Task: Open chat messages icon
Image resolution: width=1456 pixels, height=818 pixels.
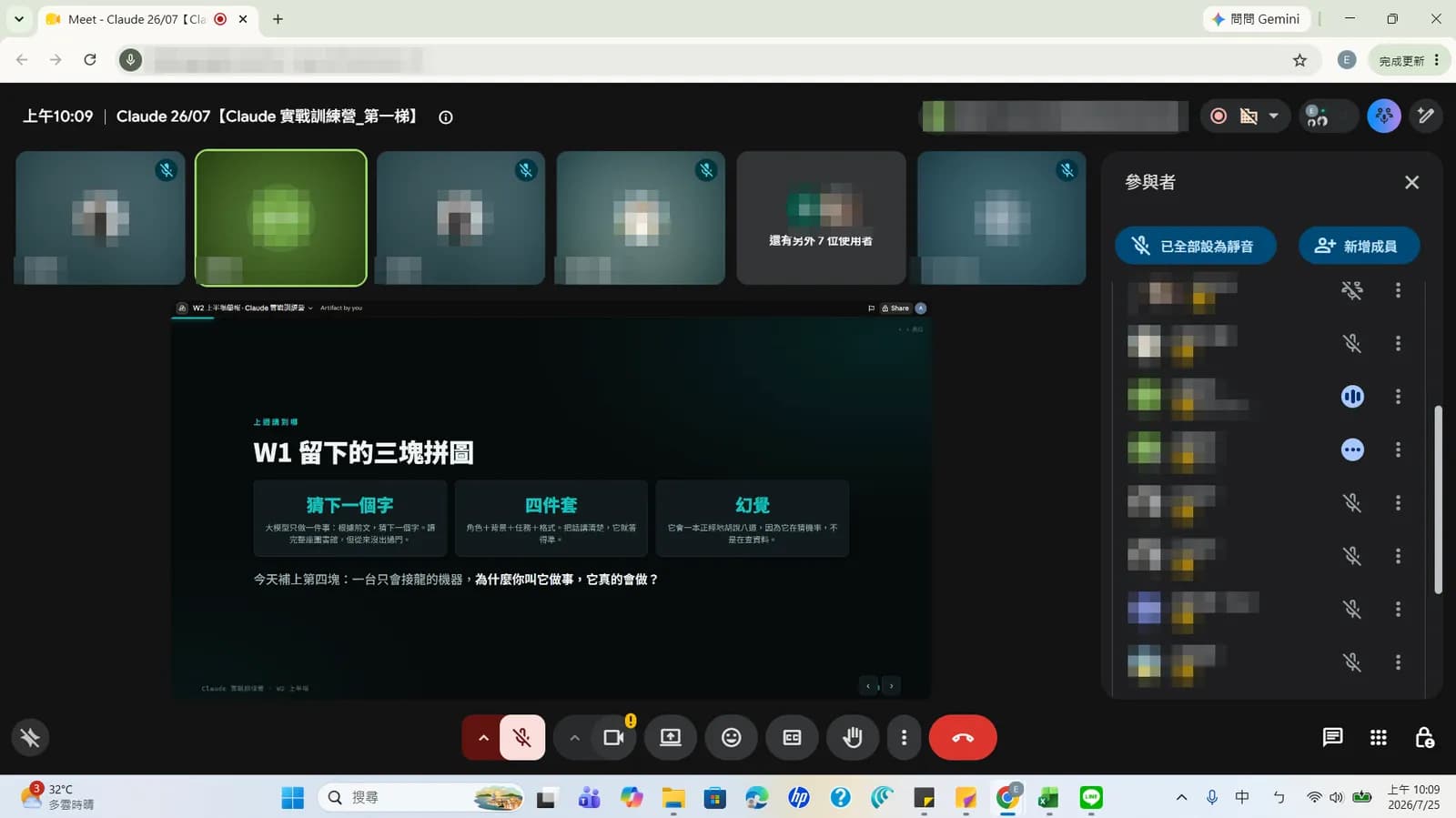Action: point(1332,738)
